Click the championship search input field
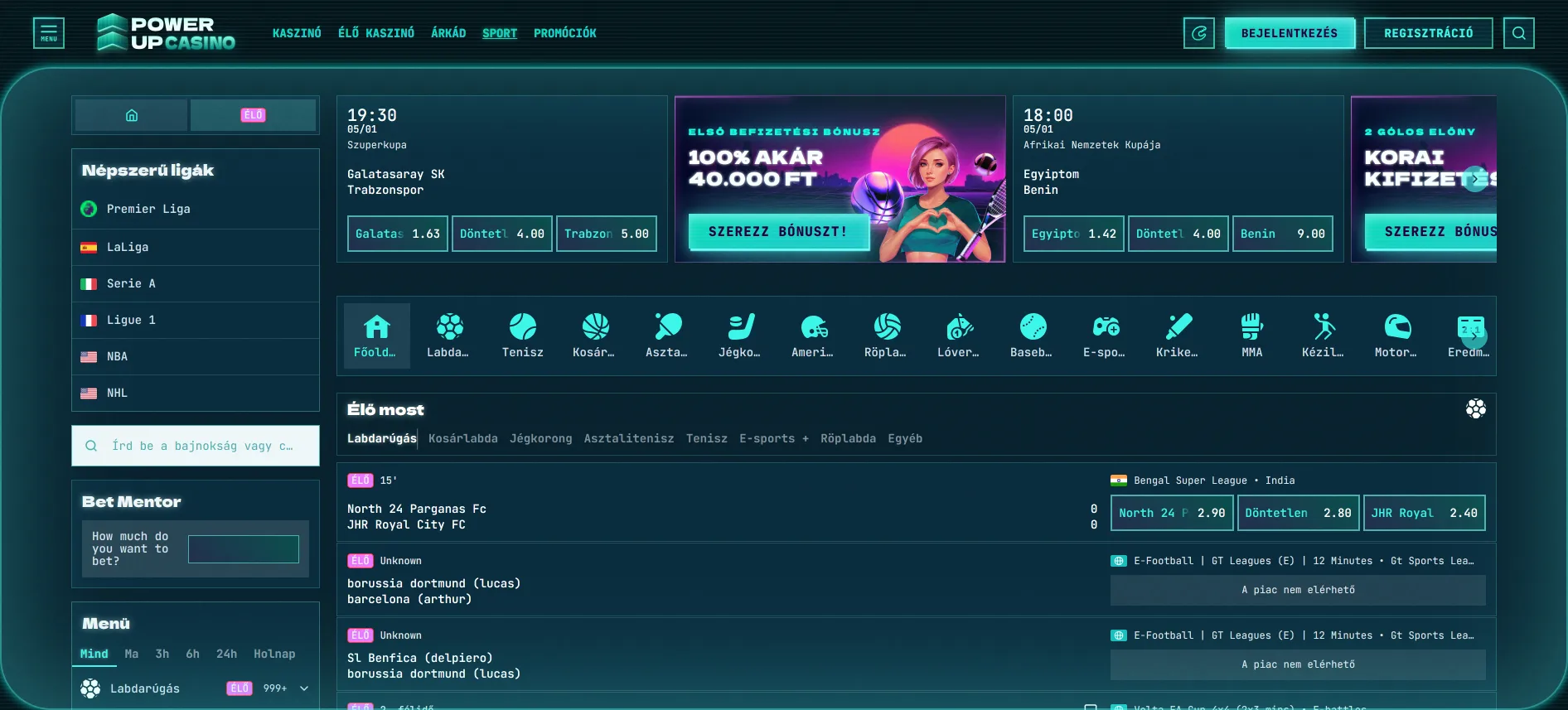The height and width of the screenshot is (710, 1568). click(x=196, y=446)
